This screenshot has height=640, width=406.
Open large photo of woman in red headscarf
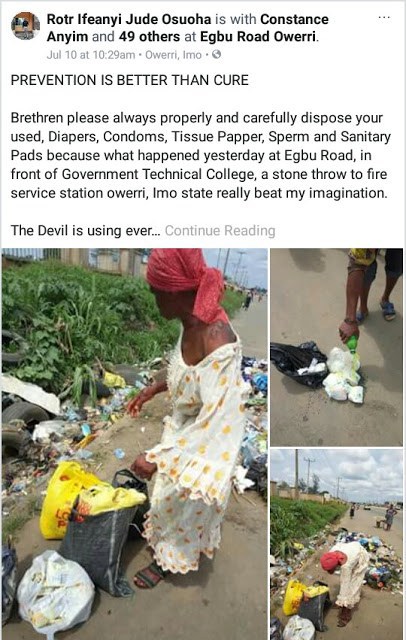pos(135,444)
